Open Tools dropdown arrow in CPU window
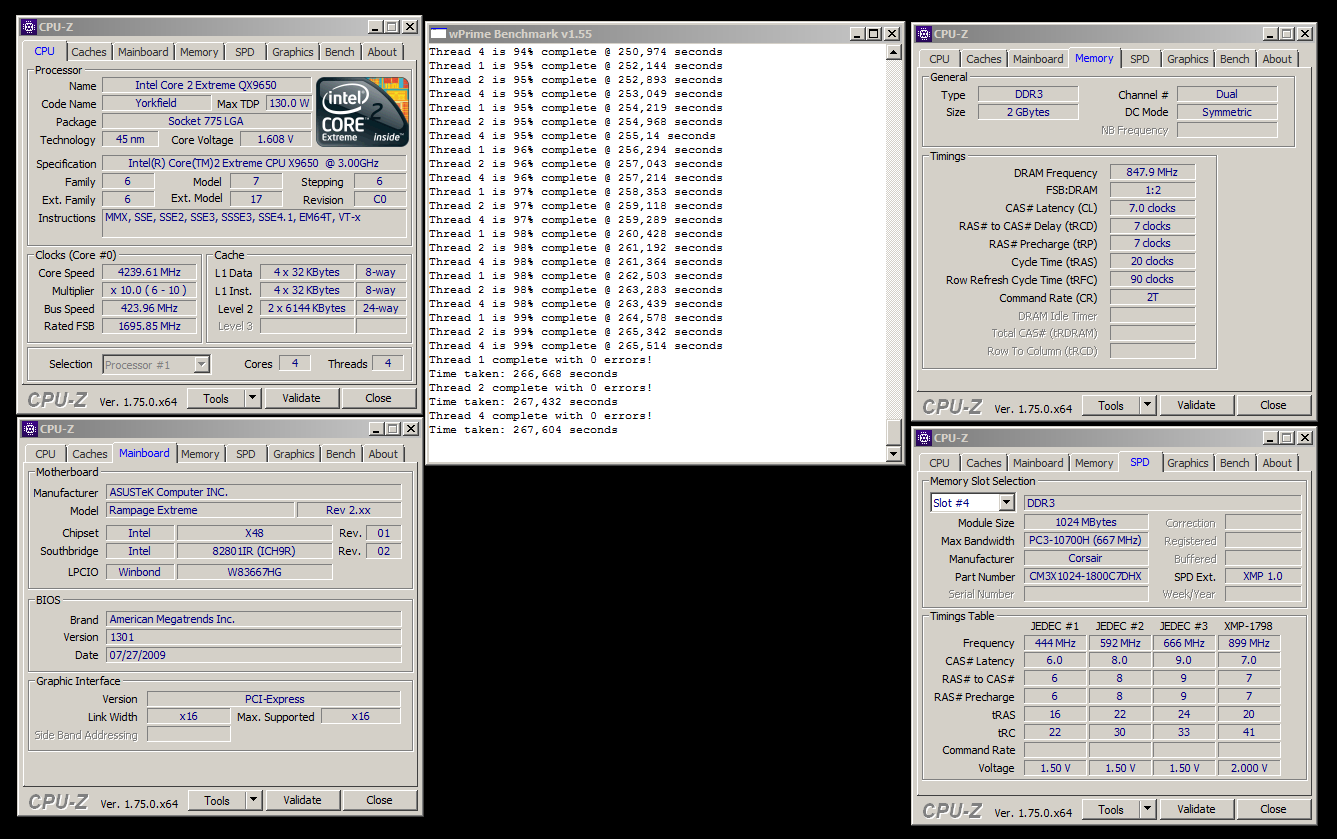The image size is (1337, 839). 252,398
